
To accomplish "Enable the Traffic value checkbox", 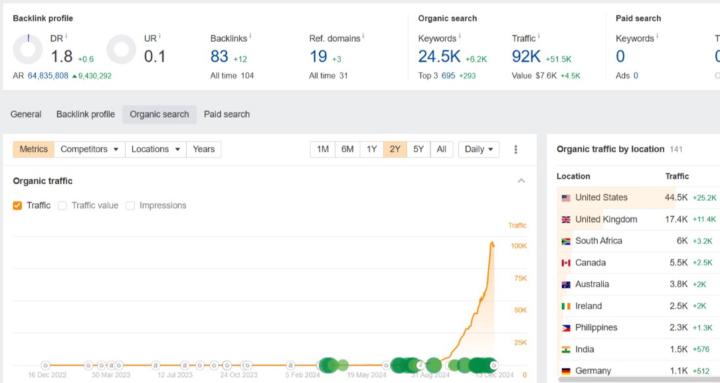I will 62,205.
